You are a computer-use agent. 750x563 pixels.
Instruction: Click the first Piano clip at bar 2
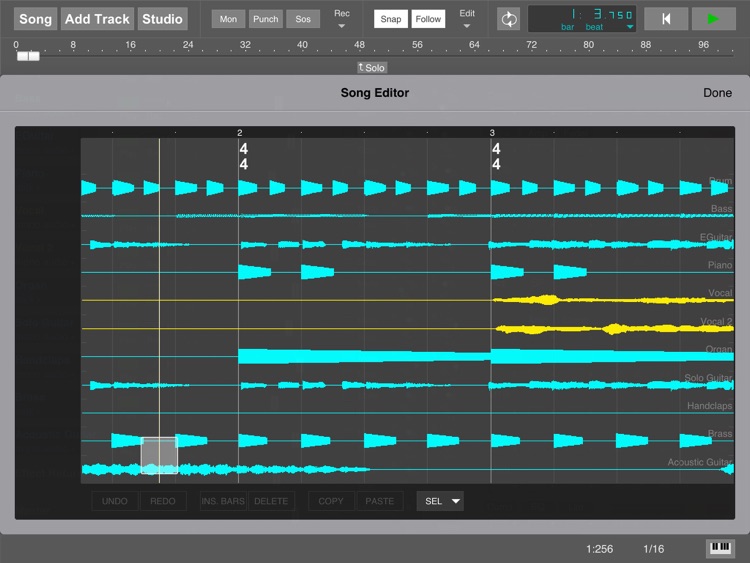point(254,272)
